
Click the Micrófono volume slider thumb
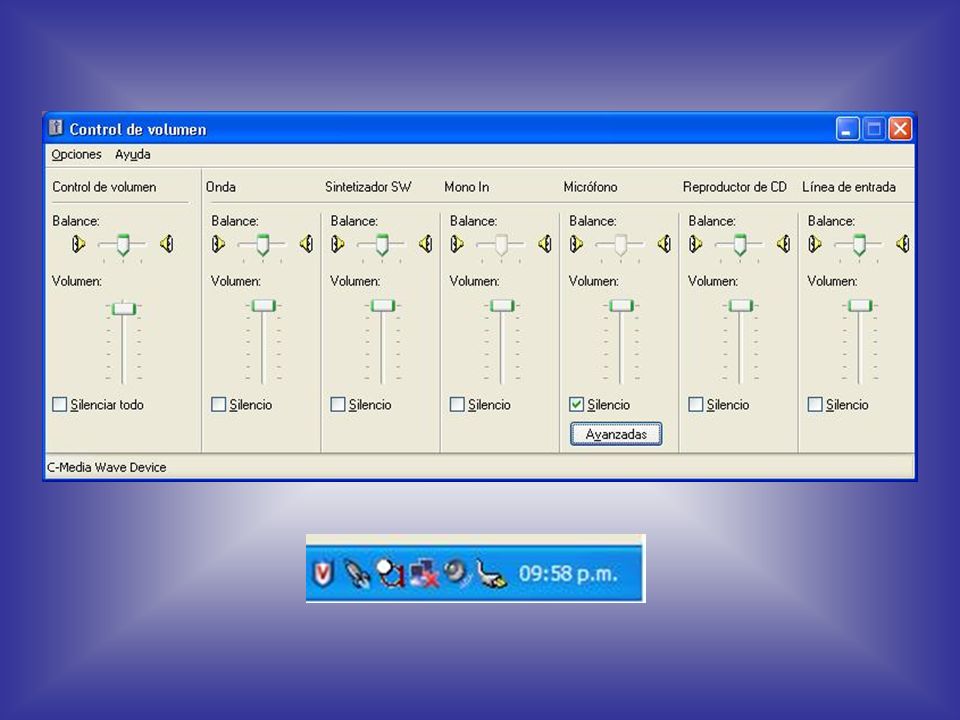621,305
